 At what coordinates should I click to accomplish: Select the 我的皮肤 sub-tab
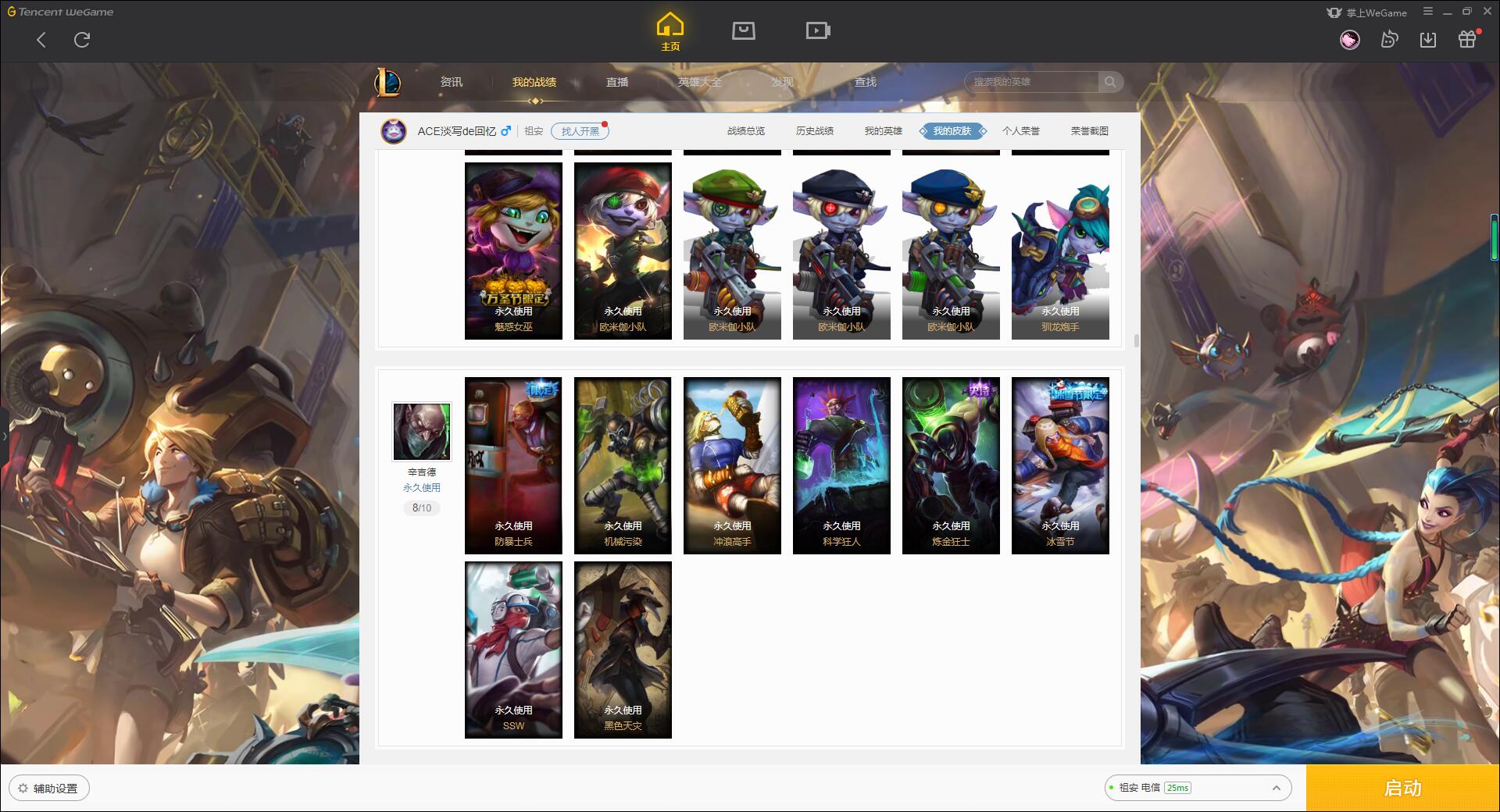[x=952, y=131]
